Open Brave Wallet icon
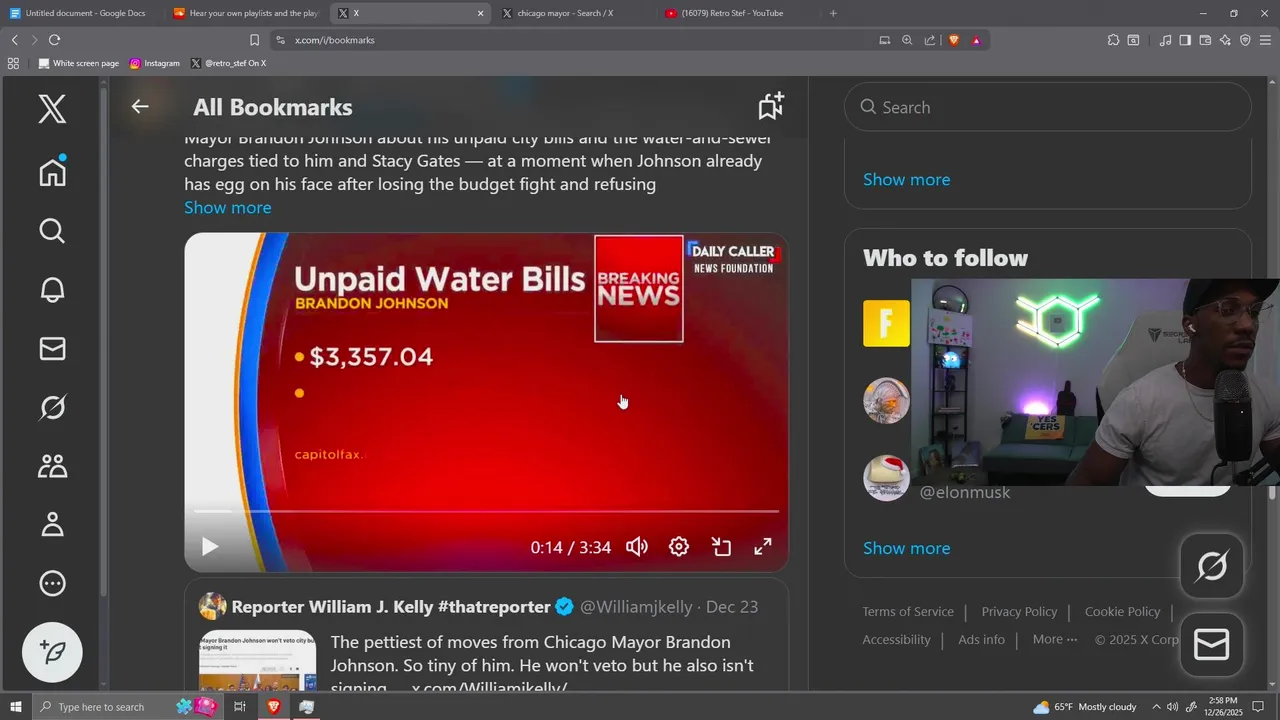 point(1205,40)
